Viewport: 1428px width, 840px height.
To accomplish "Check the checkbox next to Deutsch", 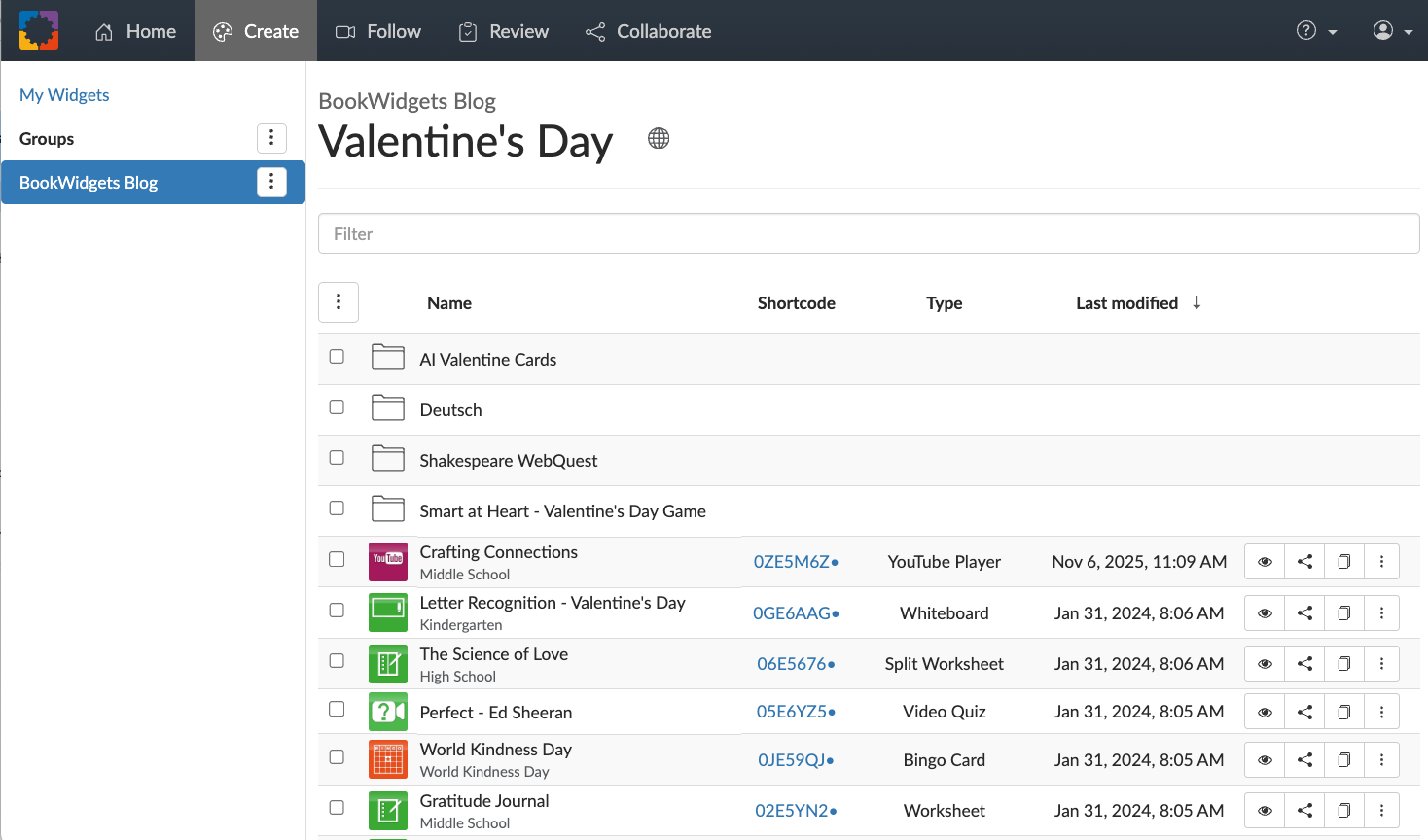I will pos(337,406).
